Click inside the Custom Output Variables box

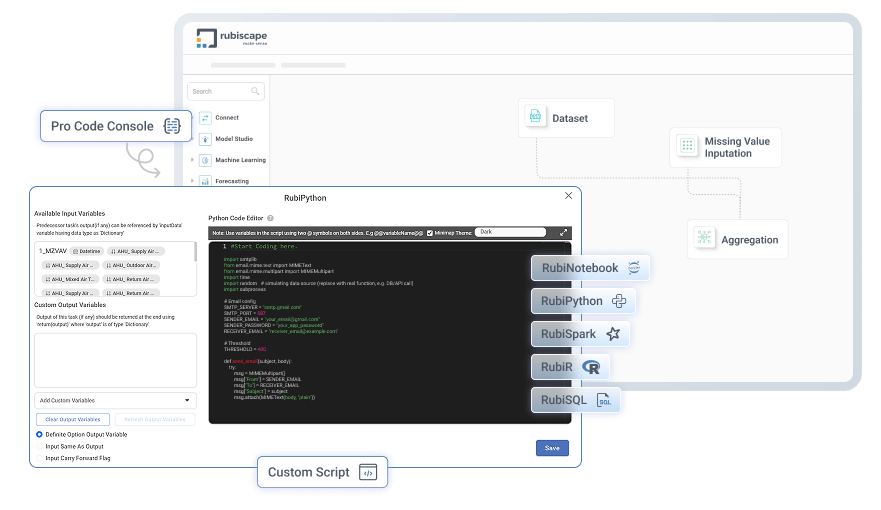(x=115, y=360)
